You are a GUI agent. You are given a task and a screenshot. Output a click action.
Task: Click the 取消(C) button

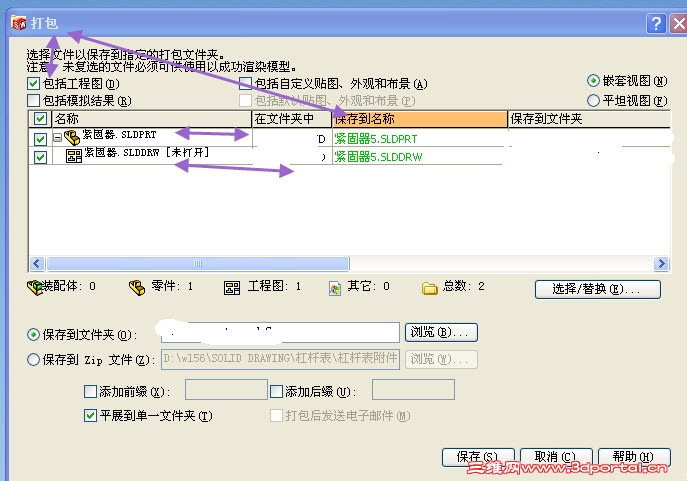(556, 457)
